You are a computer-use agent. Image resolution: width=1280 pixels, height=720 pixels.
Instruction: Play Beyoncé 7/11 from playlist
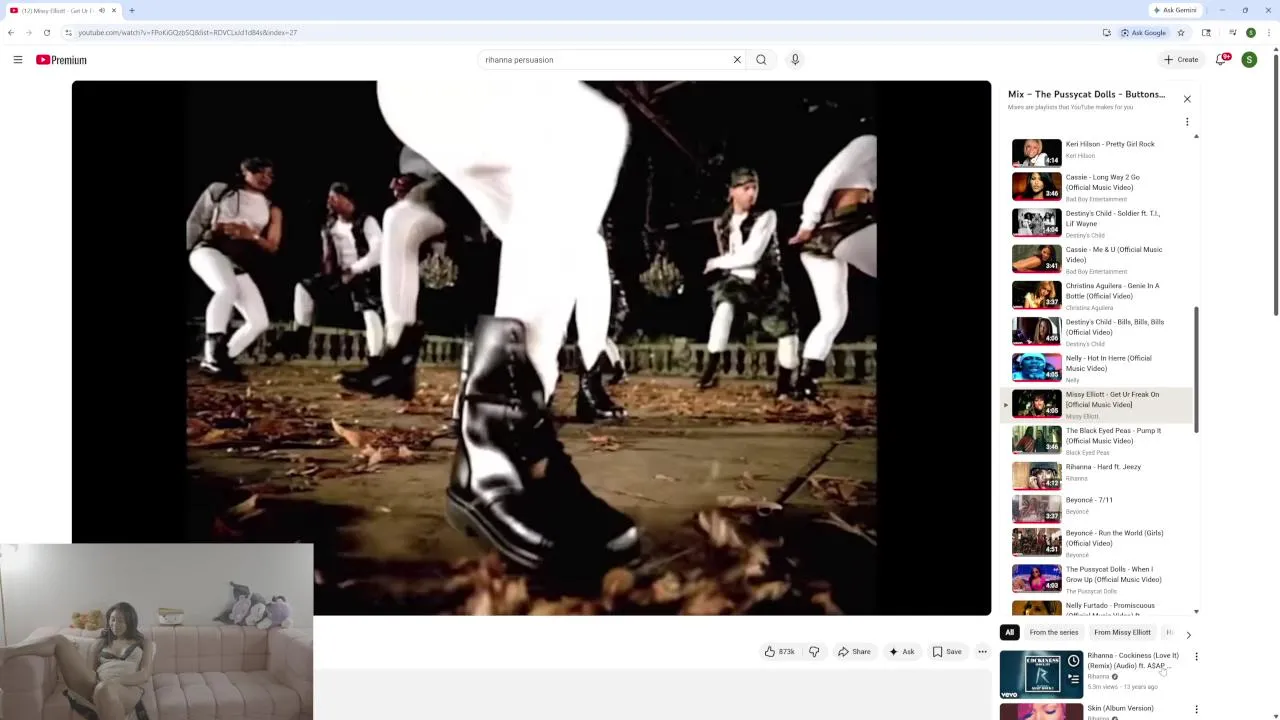pyautogui.click(x=1097, y=508)
